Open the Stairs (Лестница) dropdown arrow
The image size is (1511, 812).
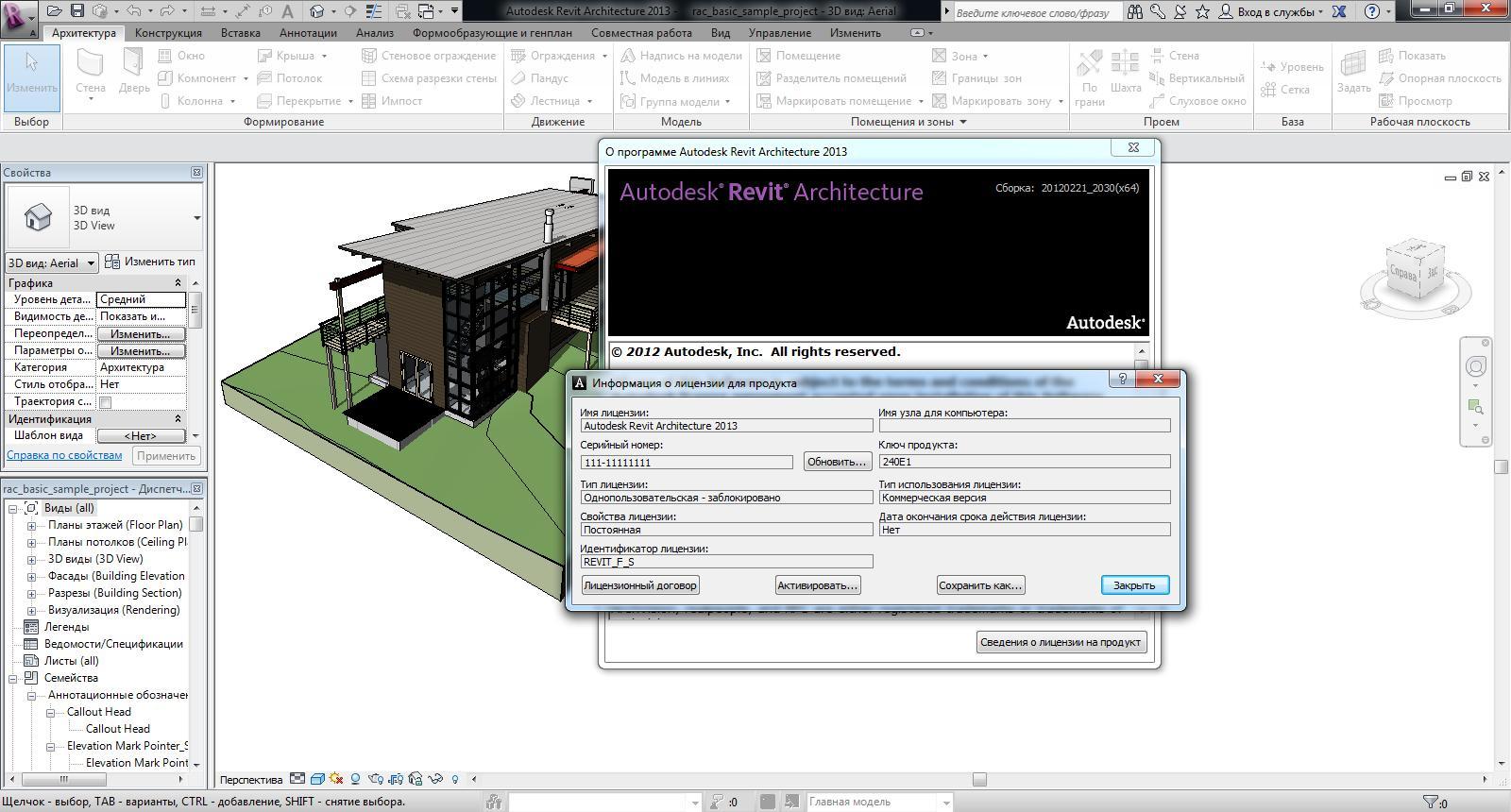point(589,101)
